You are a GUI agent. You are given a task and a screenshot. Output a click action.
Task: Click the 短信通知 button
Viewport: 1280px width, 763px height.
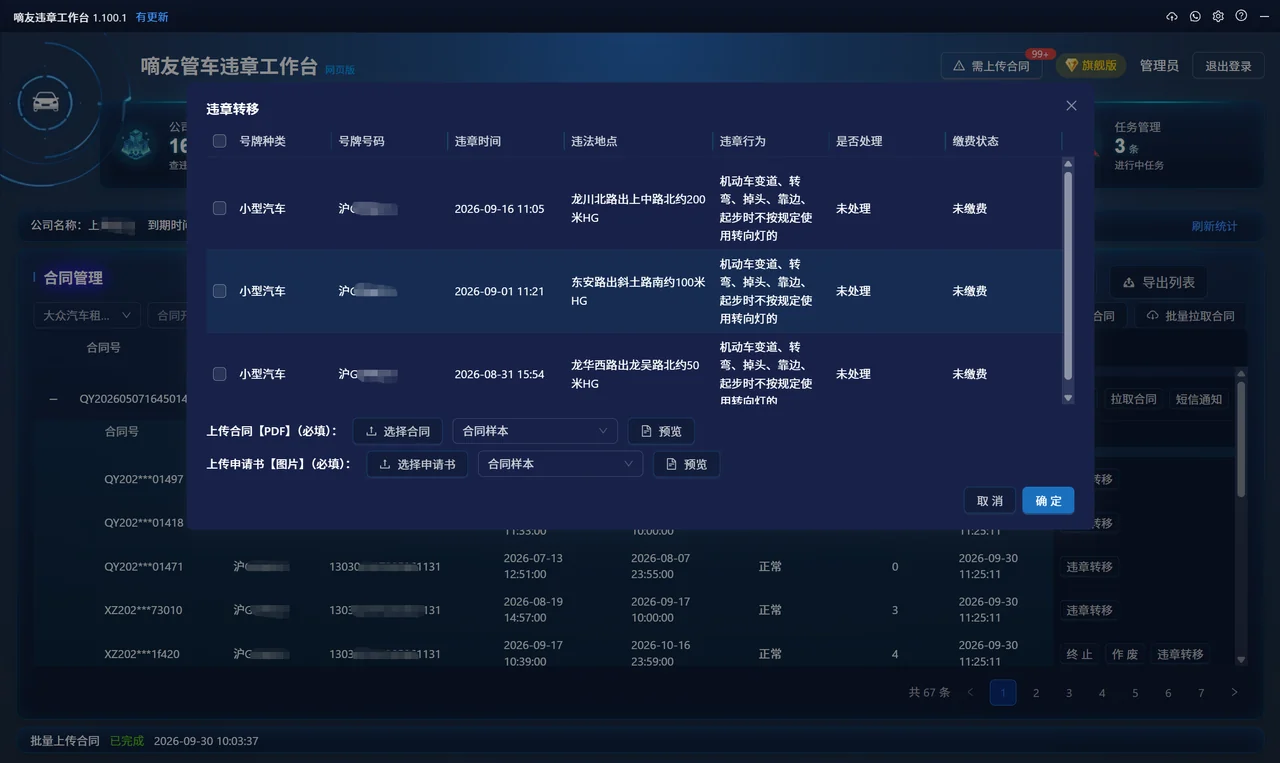click(x=1198, y=399)
